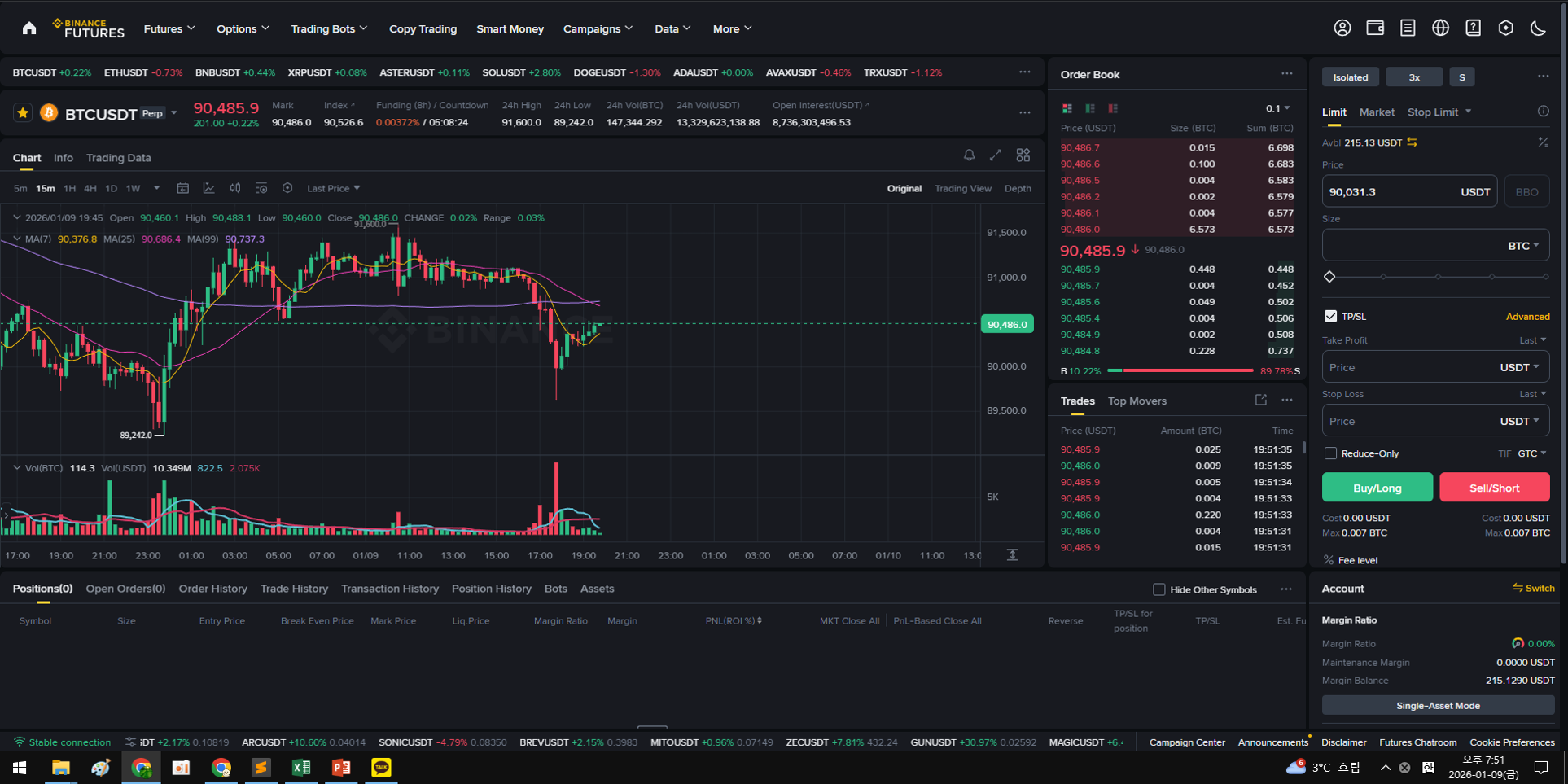This screenshot has width=1568, height=784.
Task: Open the hexagon chart settings icon
Action: pyautogui.click(x=287, y=188)
